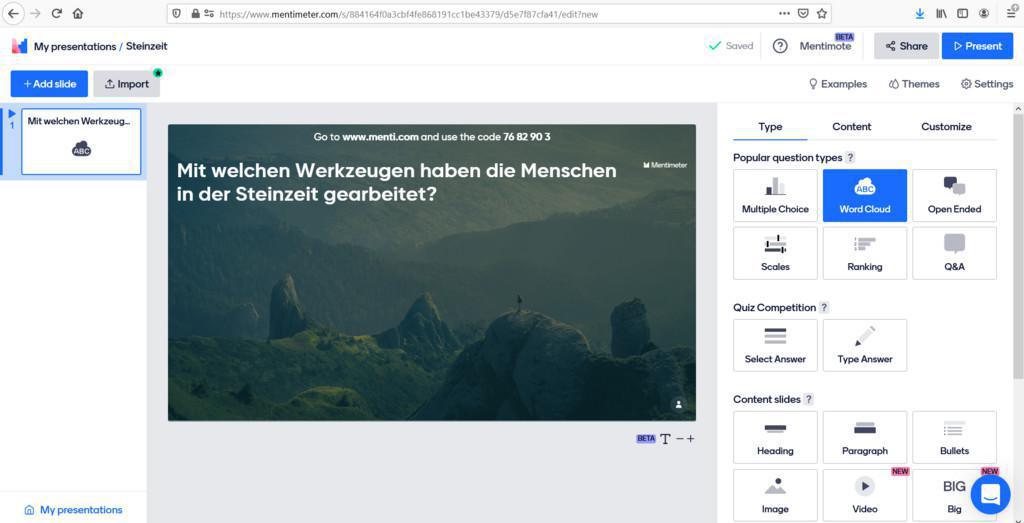The image size is (1024, 523).
Task: Show help for Content slides
Action: [808, 400]
